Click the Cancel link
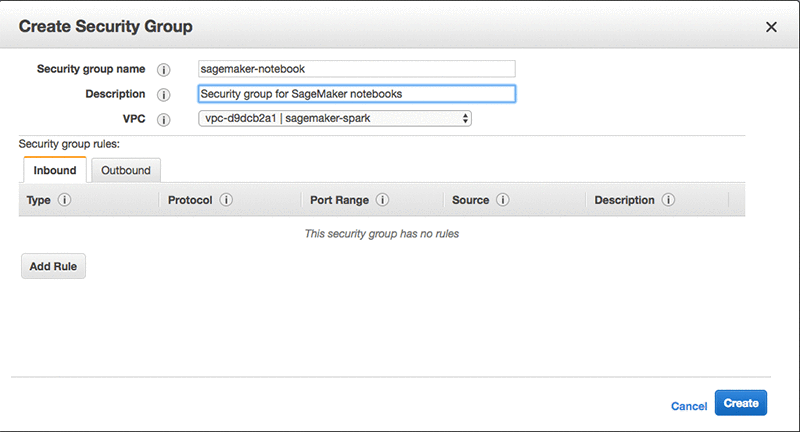This screenshot has height=432, width=800. [x=689, y=406]
